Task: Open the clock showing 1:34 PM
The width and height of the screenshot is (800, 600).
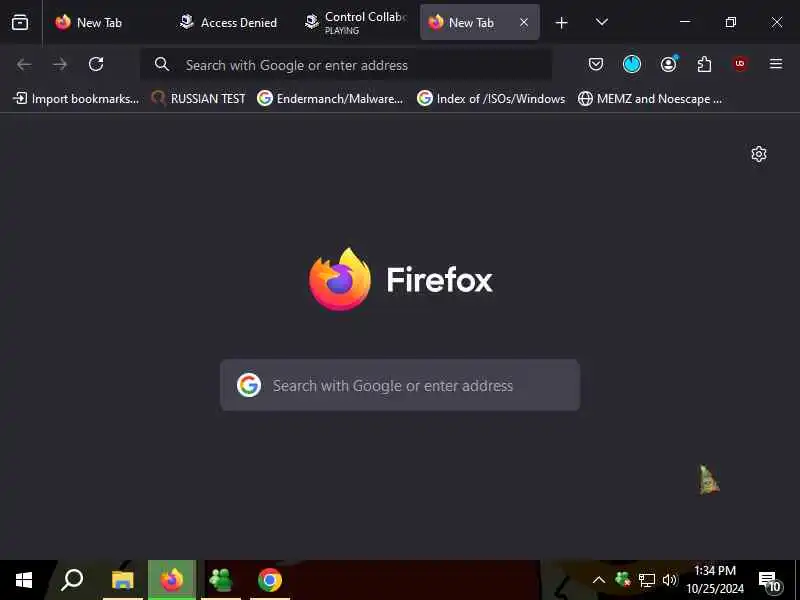Action: (x=715, y=580)
